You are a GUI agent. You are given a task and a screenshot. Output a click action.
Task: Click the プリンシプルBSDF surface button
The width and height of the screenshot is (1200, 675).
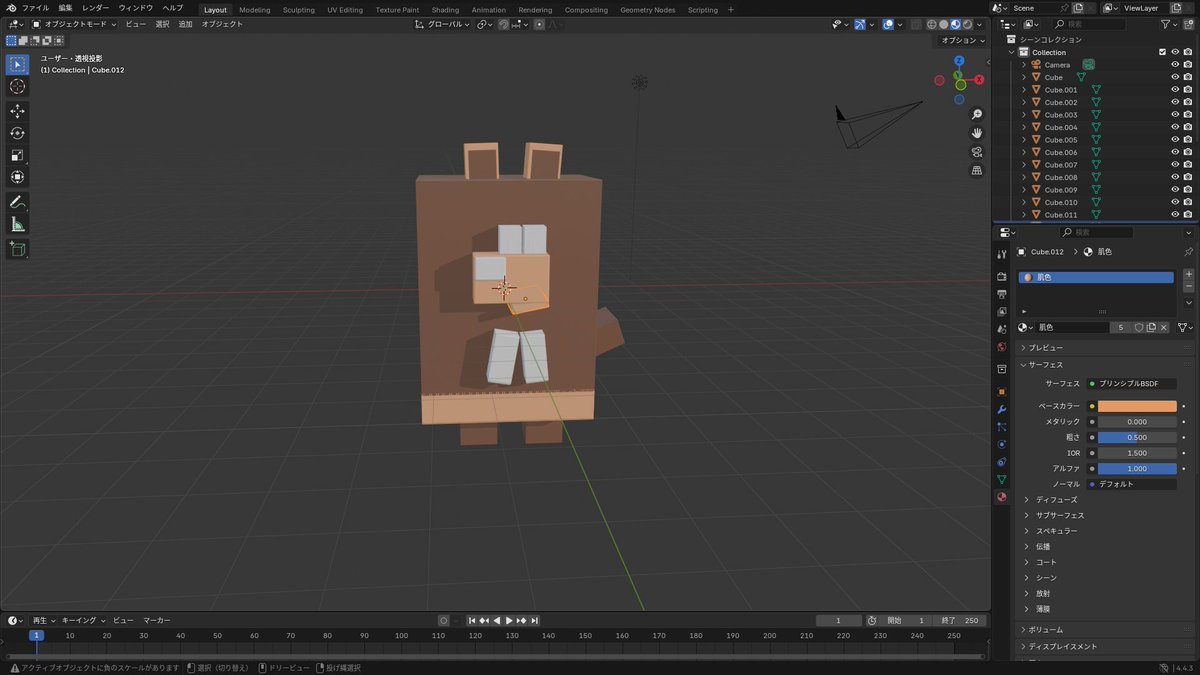tap(1130, 383)
